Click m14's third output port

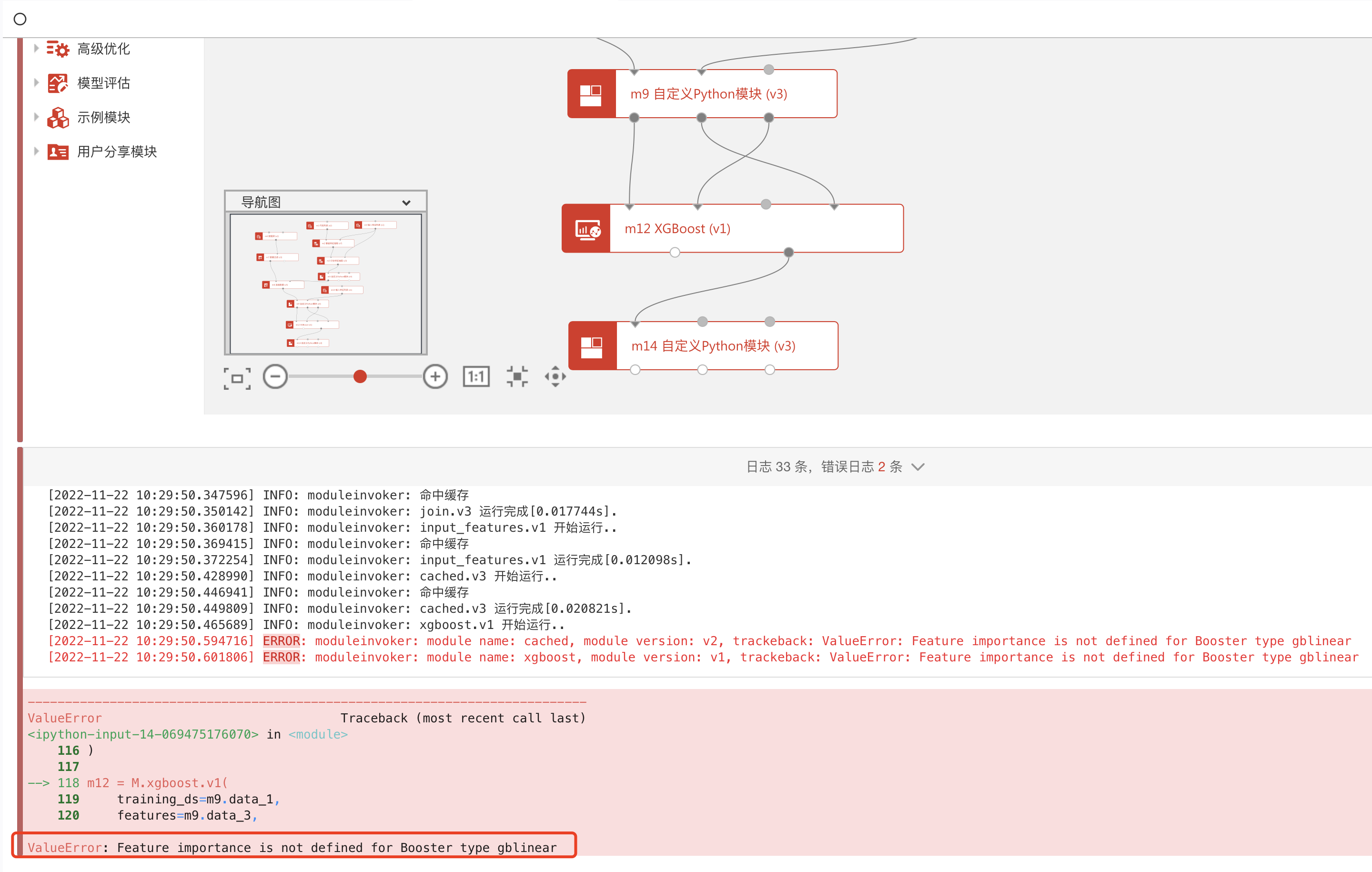click(x=770, y=370)
